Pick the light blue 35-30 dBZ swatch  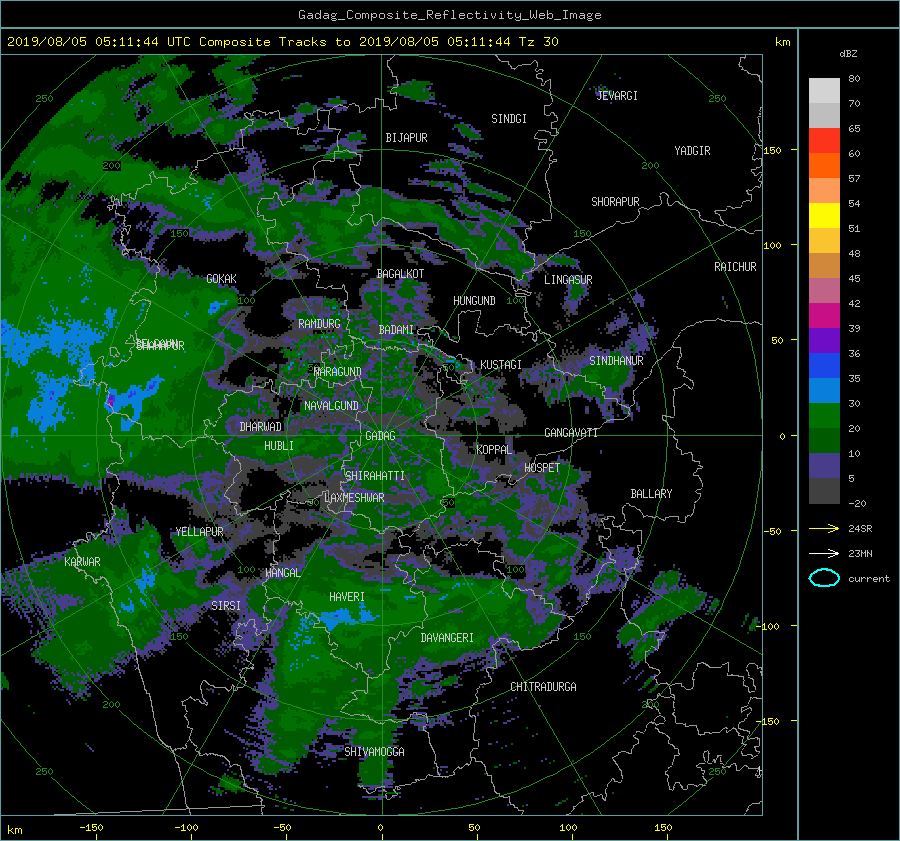coord(824,390)
